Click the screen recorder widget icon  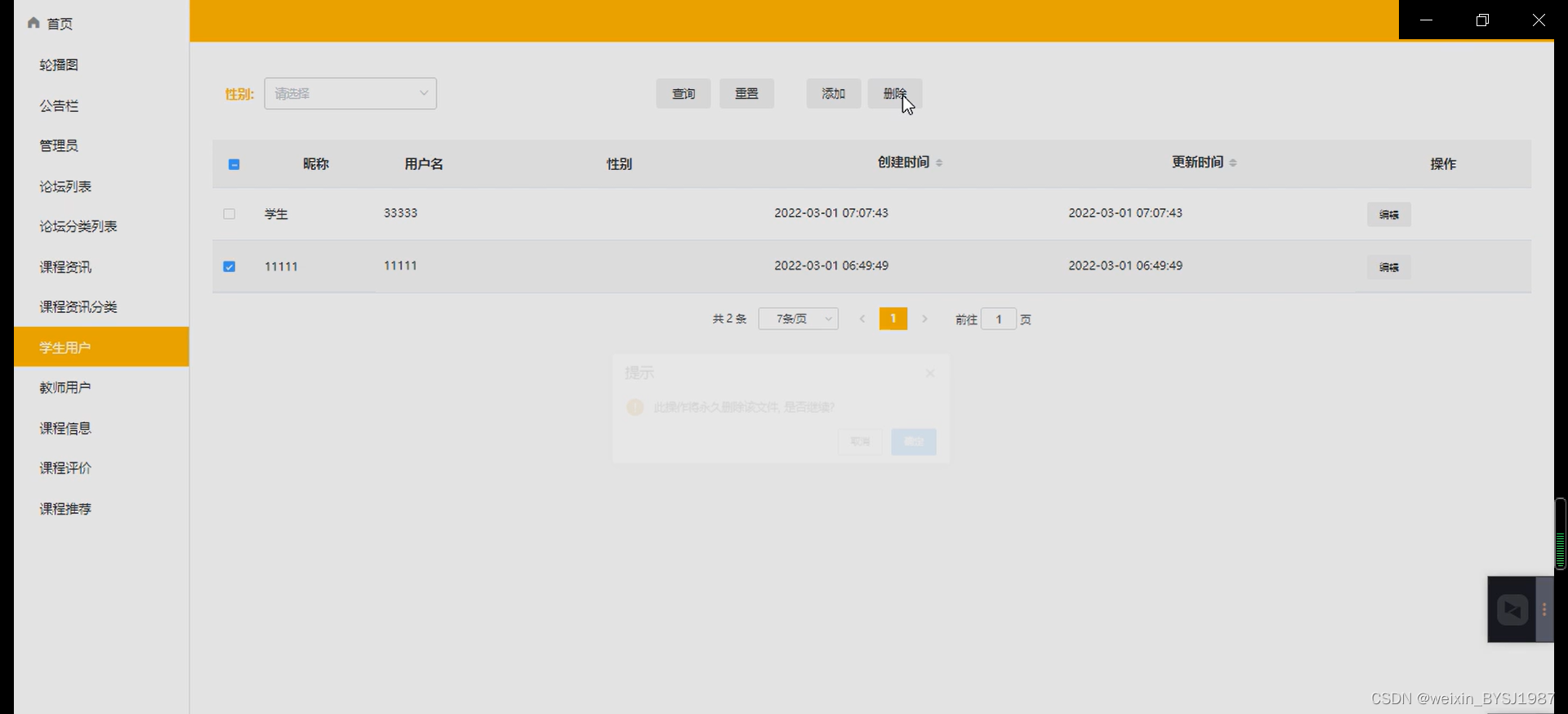1512,609
